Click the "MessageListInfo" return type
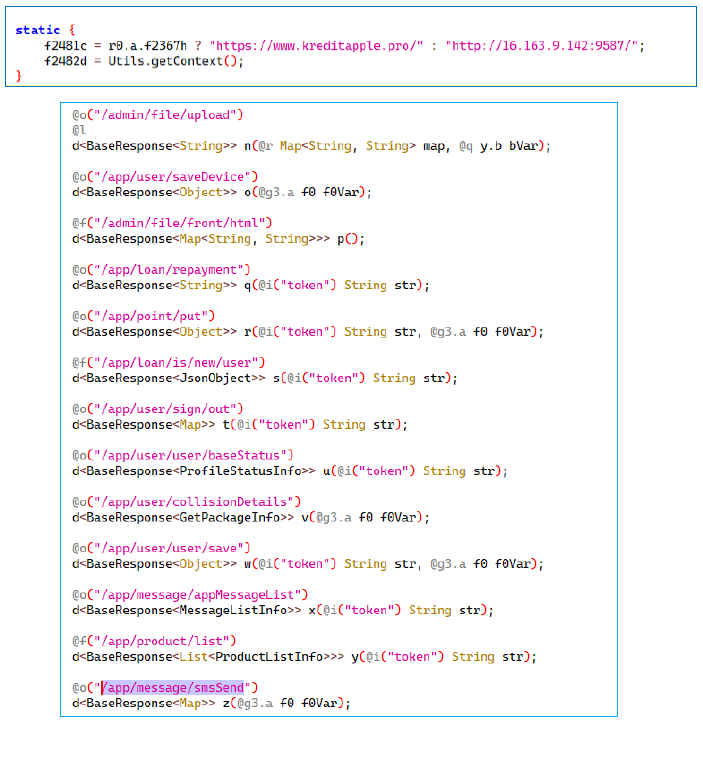Screen dimensions: 703x759 (233, 610)
